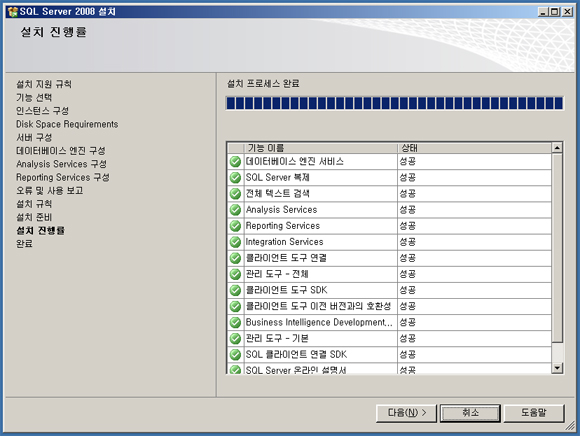This screenshot has width=580, height=436.
Task: Click the 클라이언트 도구 SDK feature name
Action: click(287, 290)
